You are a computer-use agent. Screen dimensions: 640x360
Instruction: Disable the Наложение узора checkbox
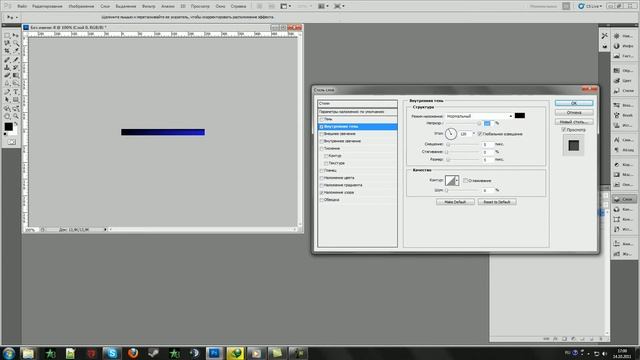click(321, 193)
